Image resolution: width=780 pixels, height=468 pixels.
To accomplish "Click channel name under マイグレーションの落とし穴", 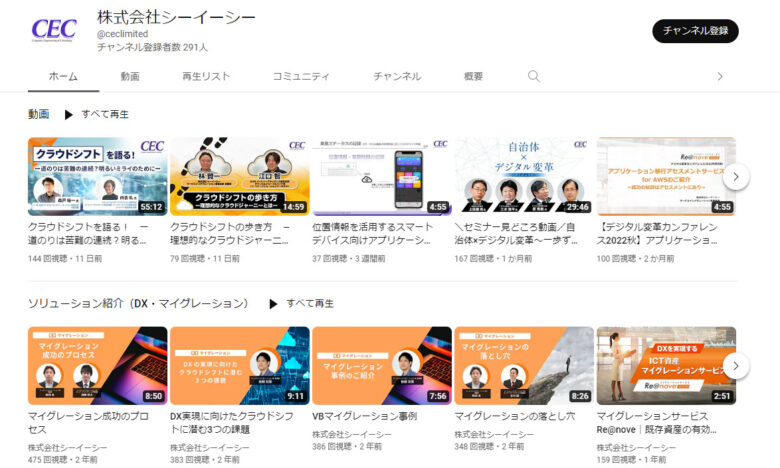I will (x=494, y=435).
